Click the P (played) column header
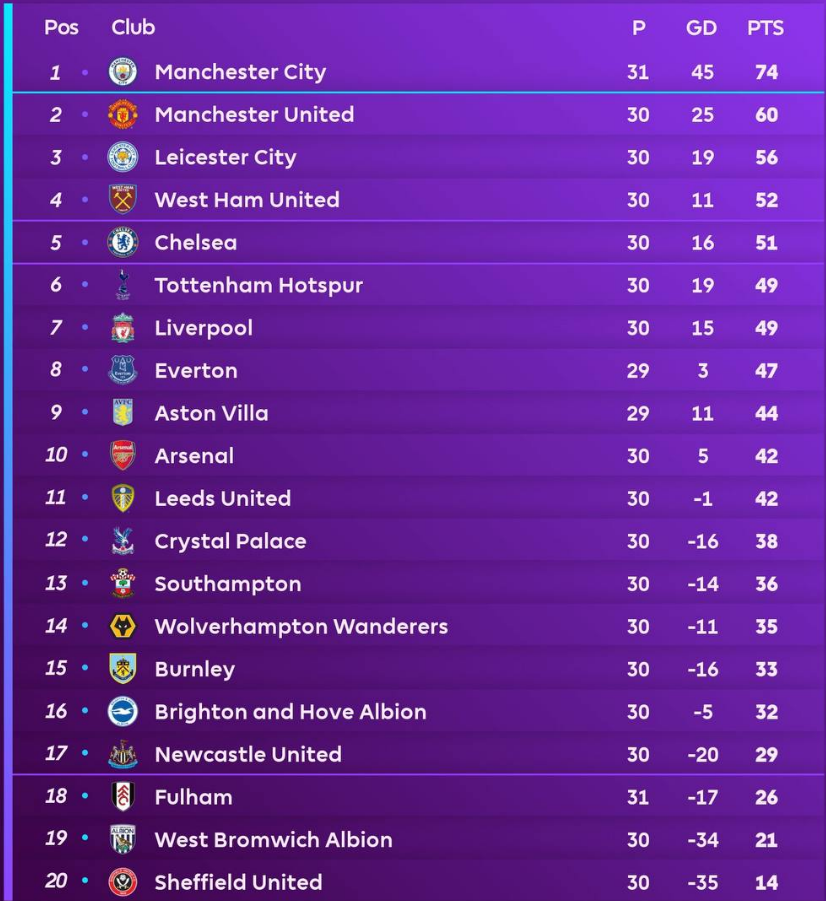The image size is (826, 901). [638, 28]
